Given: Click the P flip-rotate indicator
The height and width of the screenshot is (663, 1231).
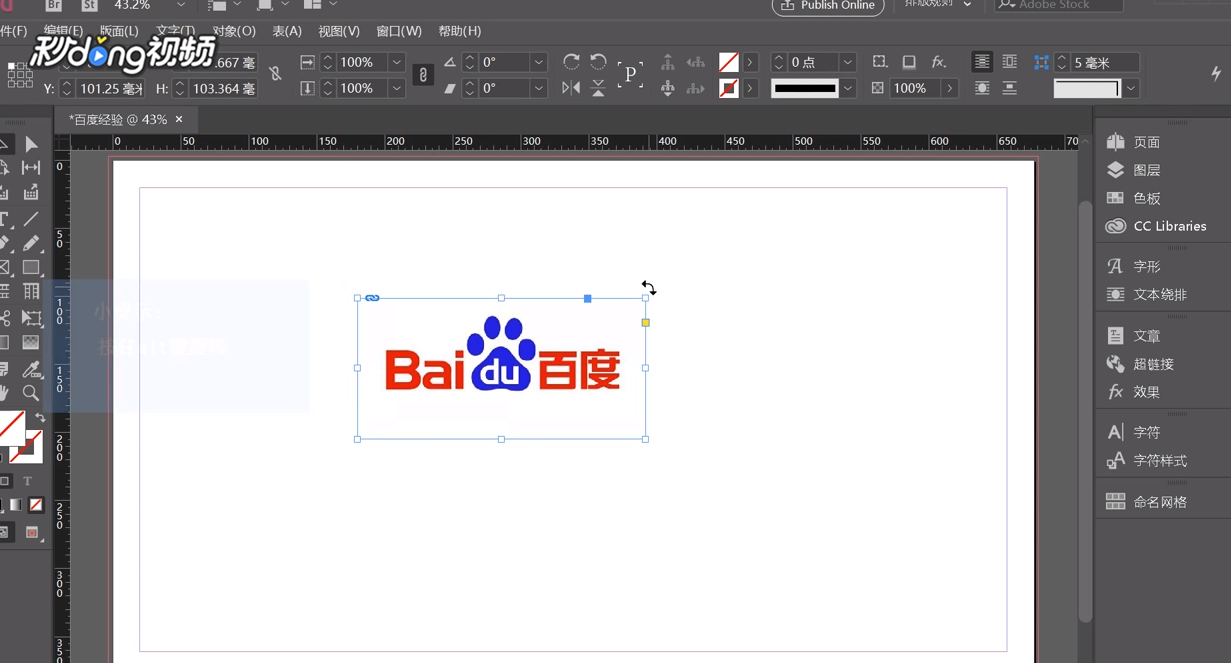Looking at the screenshot, I should pos(630,74).
